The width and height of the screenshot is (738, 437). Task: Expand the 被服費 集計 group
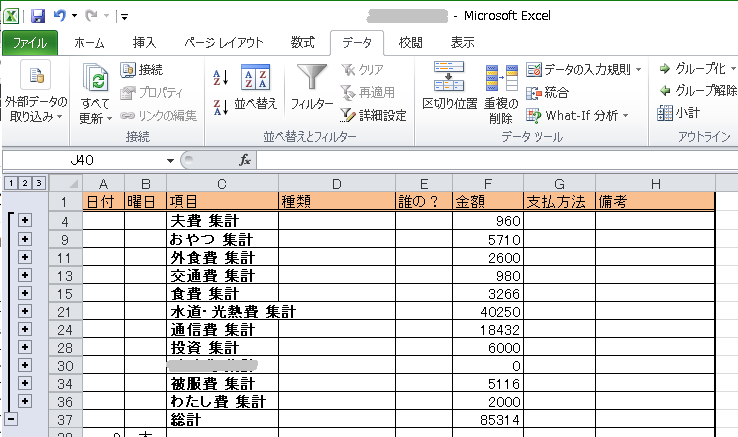25,383
